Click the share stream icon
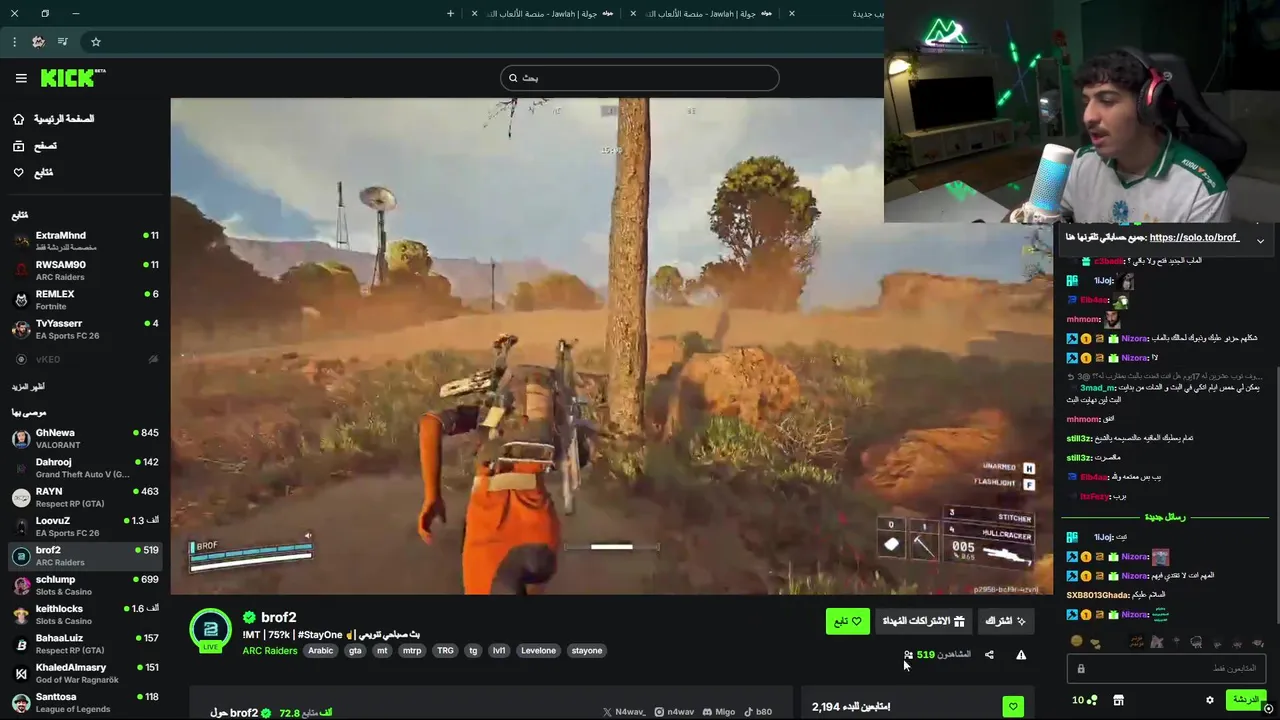 tap(989, 655)
